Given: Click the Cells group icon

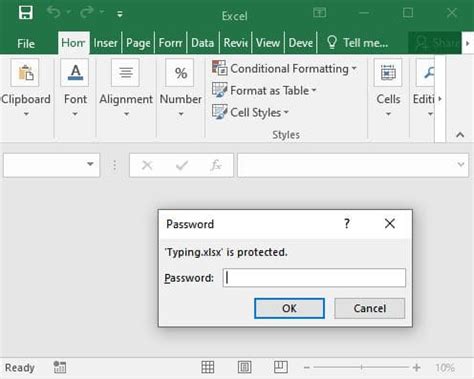Looking at the screenshot, I should click(388, 73).
